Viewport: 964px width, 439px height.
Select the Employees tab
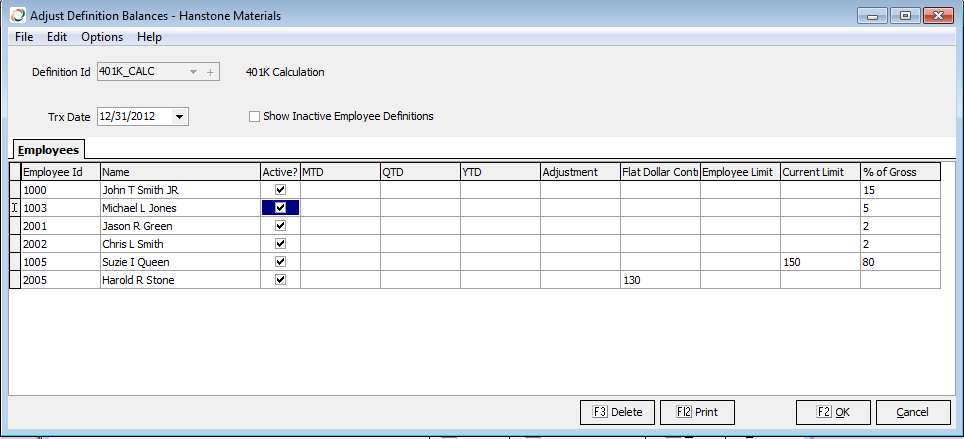point(47,149)
